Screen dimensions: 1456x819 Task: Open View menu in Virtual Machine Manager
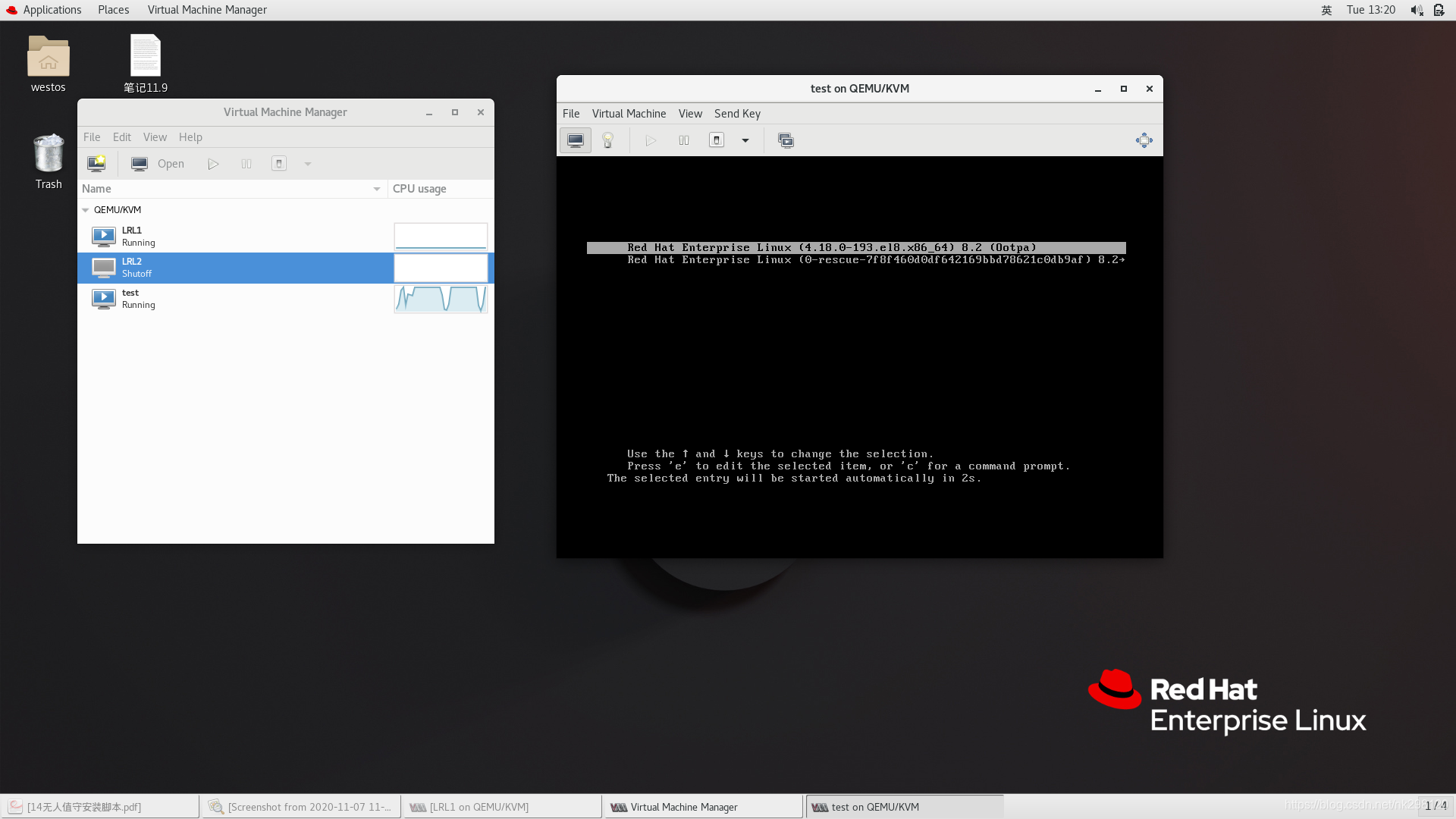[x=155, y=137]
